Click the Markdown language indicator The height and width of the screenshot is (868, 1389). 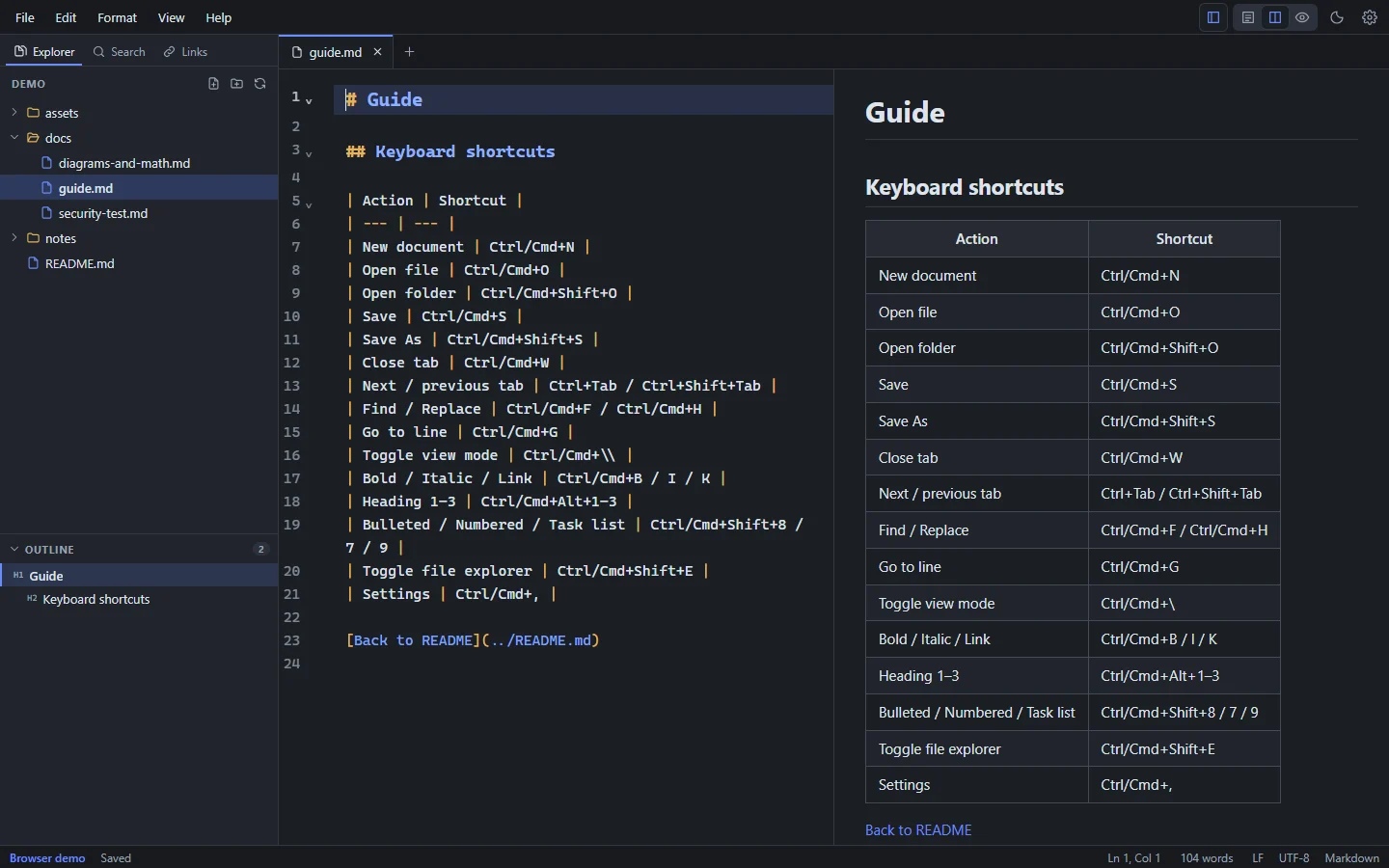tap(1352, 858)
